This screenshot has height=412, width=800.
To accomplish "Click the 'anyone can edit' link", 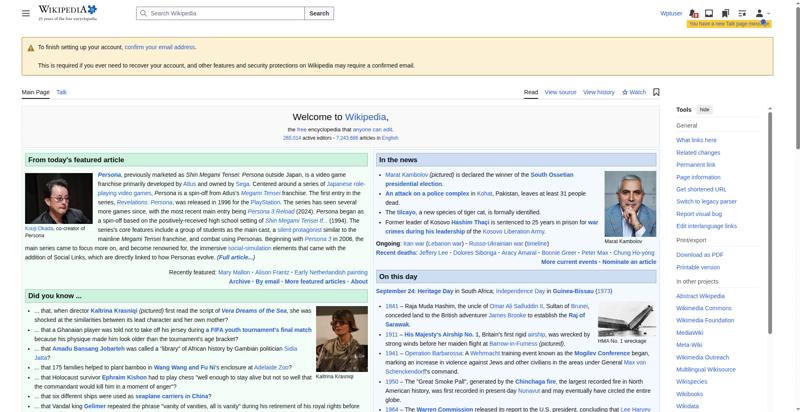I will [372, 130].
